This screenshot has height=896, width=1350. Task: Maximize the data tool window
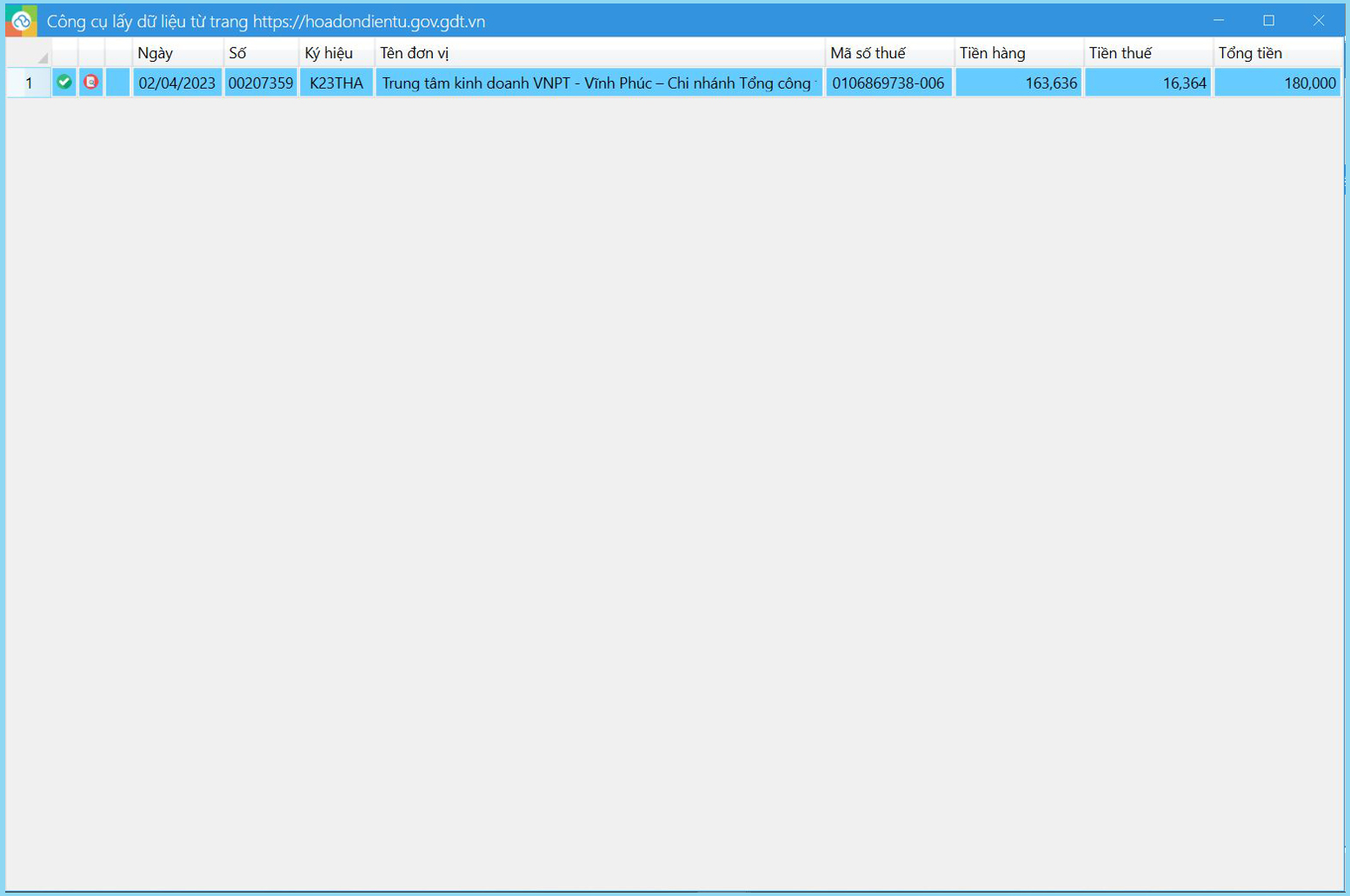click(1268, 21)
